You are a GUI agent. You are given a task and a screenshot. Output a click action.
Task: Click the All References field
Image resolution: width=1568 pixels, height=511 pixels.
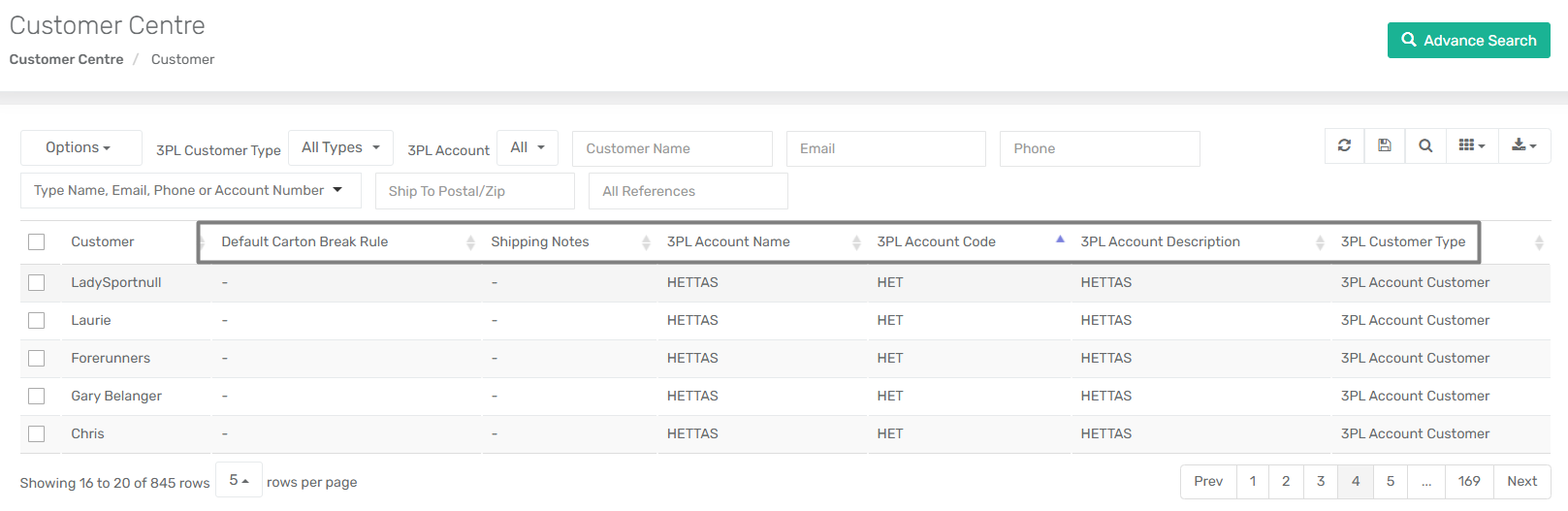(x=688, y=191)
